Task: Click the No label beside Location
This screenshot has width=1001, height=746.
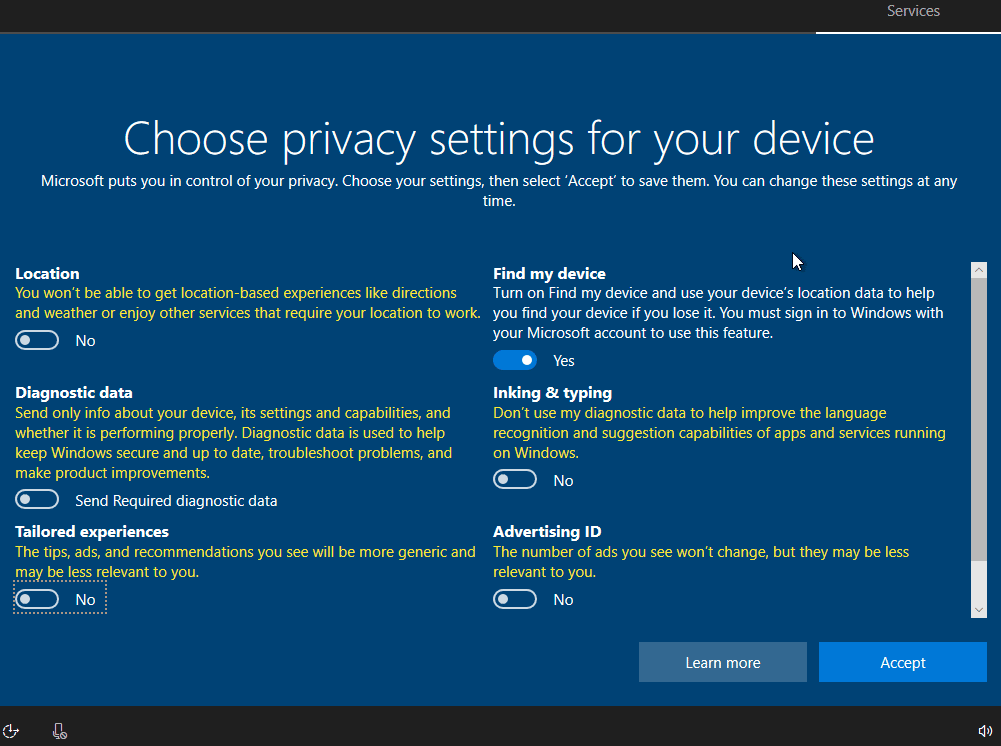Action: [85, 340]
